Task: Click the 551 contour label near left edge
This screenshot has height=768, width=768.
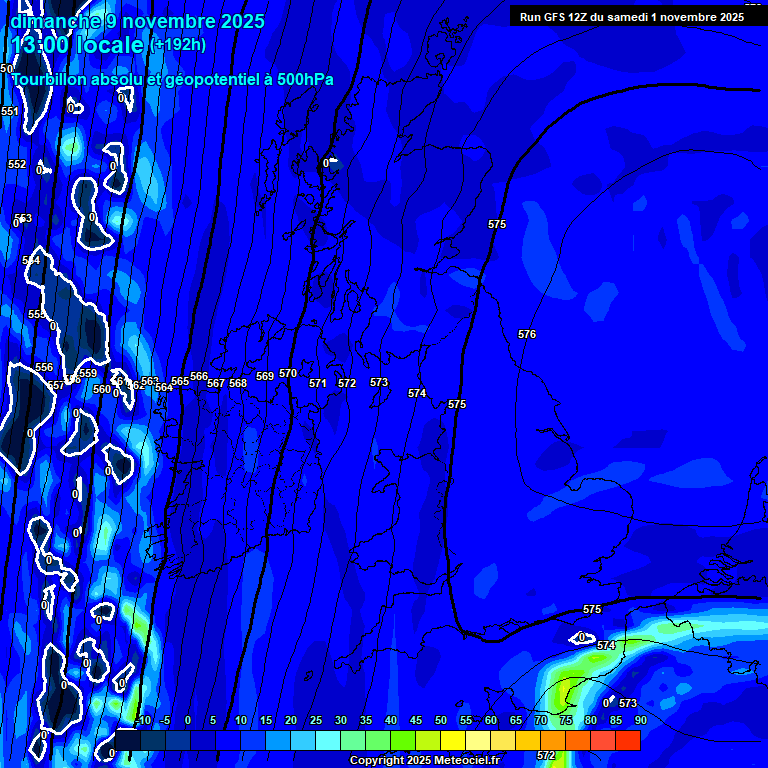Action: [x=10, y=111]
